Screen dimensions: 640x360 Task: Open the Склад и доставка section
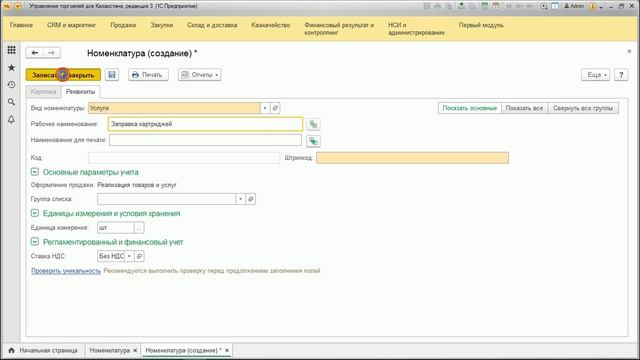[212, 25]
